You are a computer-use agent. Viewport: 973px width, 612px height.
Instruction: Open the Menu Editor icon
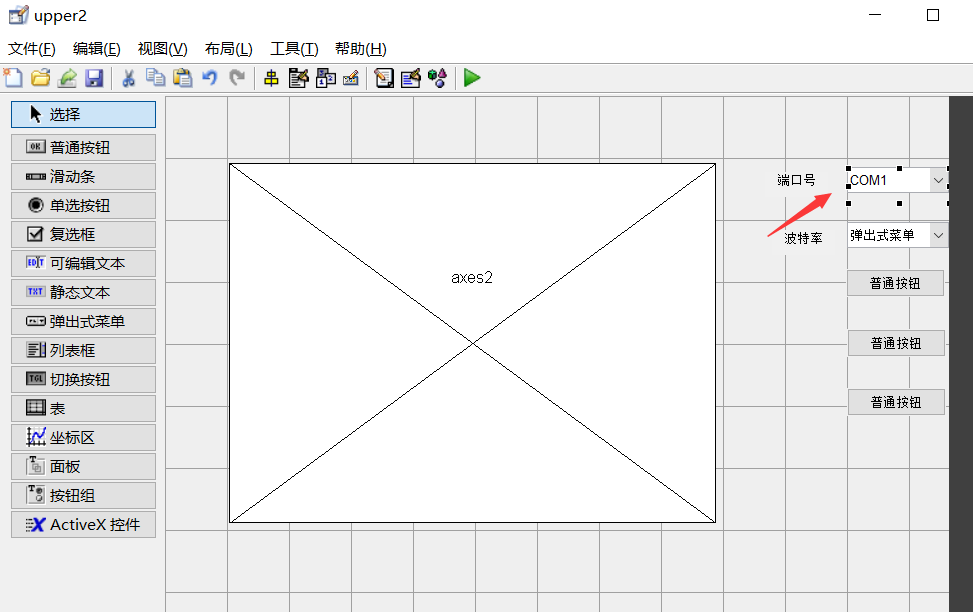(x=298, y=78)
